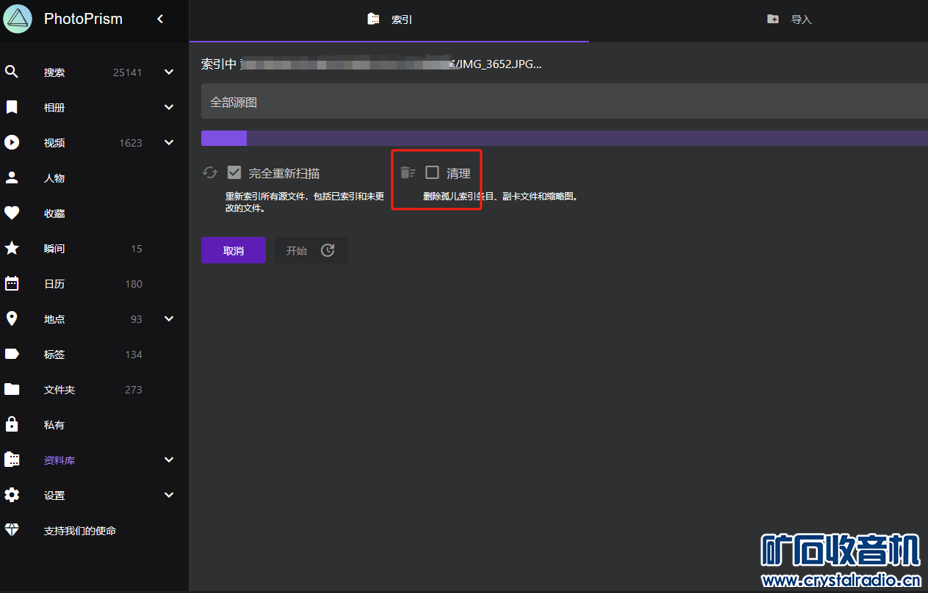Viewport: 928px width, 593px height.
Task: Open the calendar icon in sidebar
Action: [x=11, y=283]
